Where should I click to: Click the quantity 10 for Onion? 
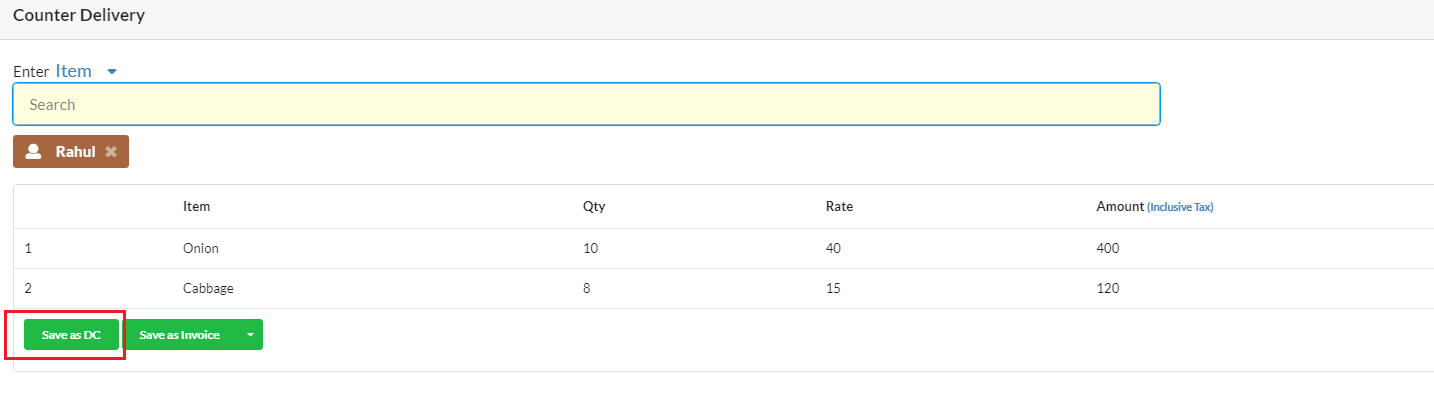pyautogui.click(x=590, y=248)
